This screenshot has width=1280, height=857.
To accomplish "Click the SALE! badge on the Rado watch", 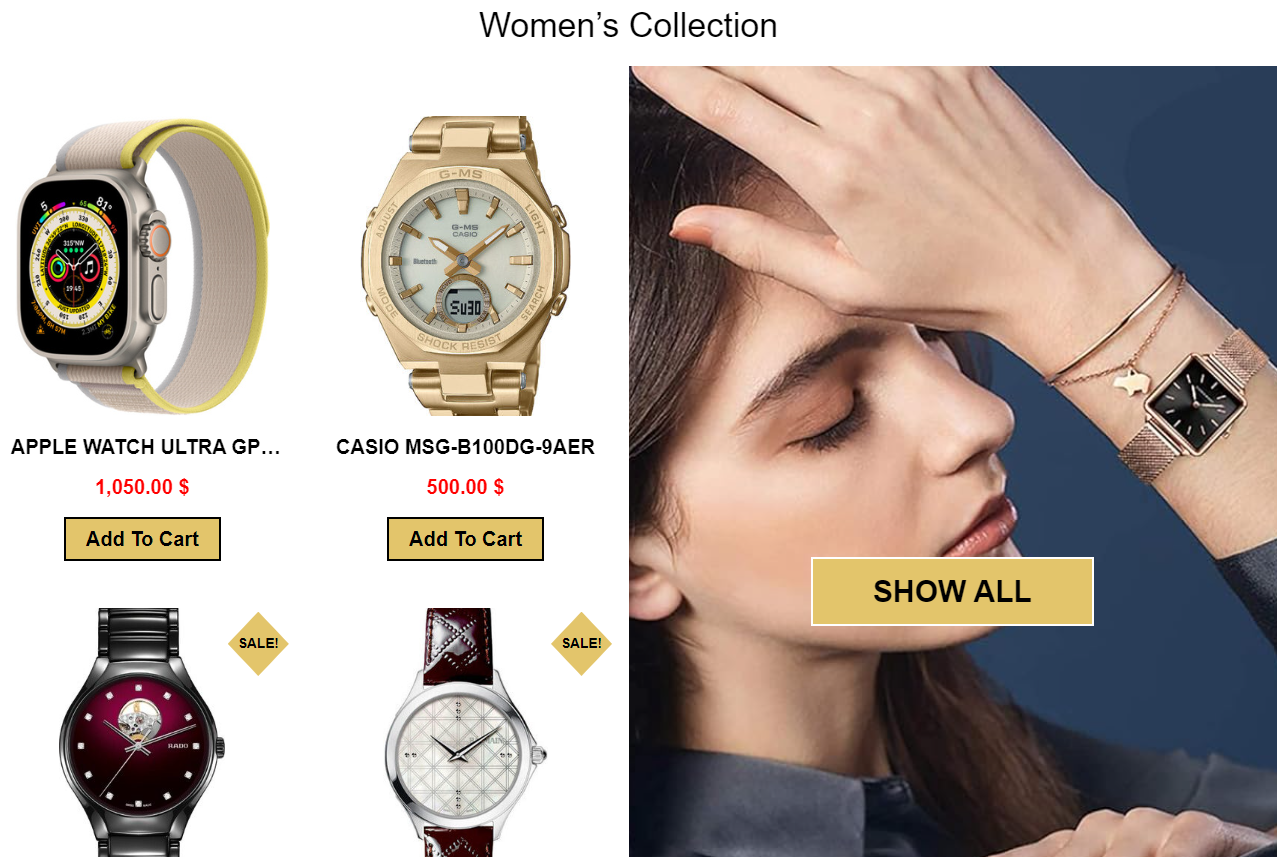I will [x=258, y=643].
